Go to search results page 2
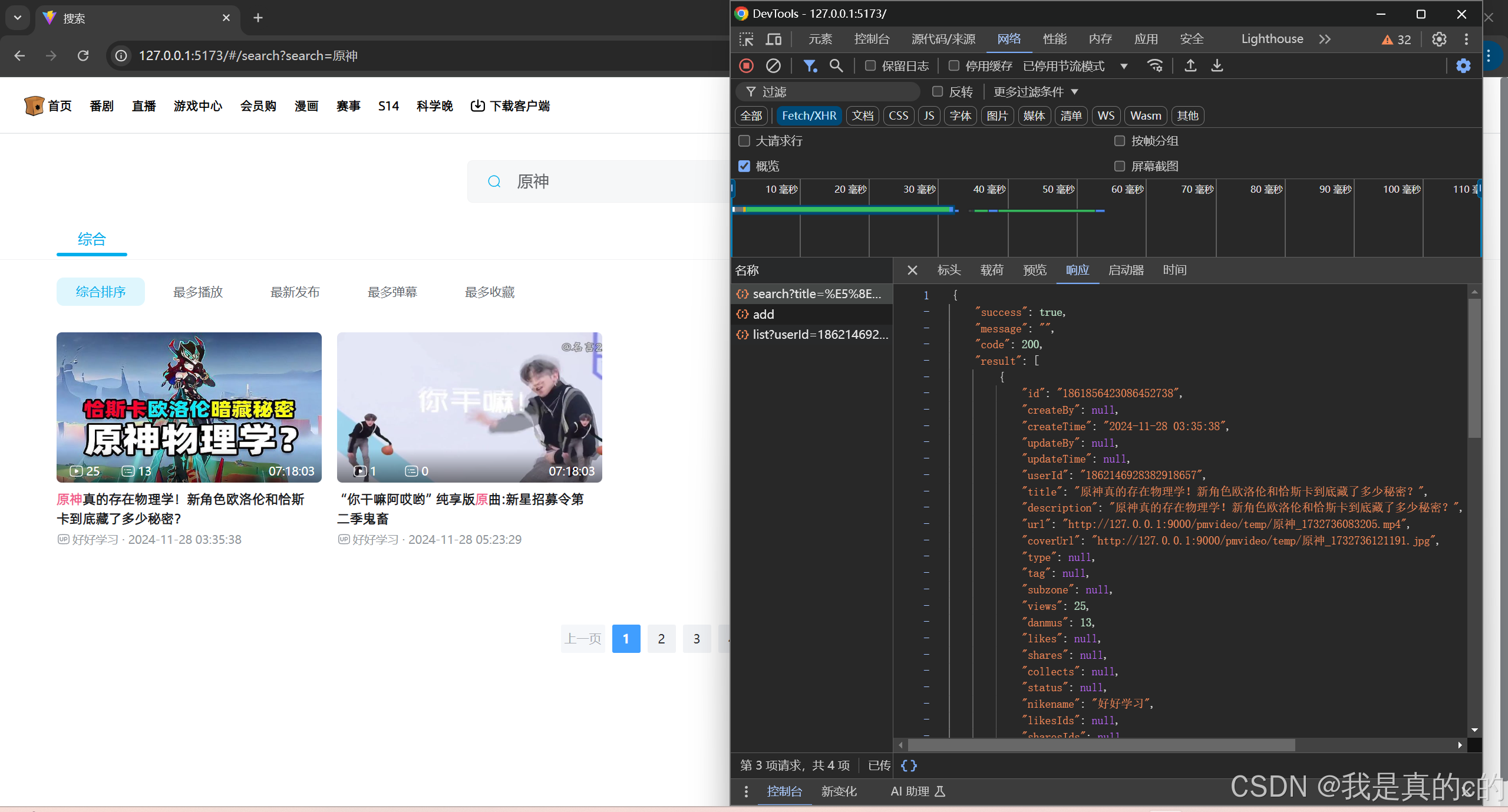Viewport: 1508px width, 812px height. click(661, 638)
